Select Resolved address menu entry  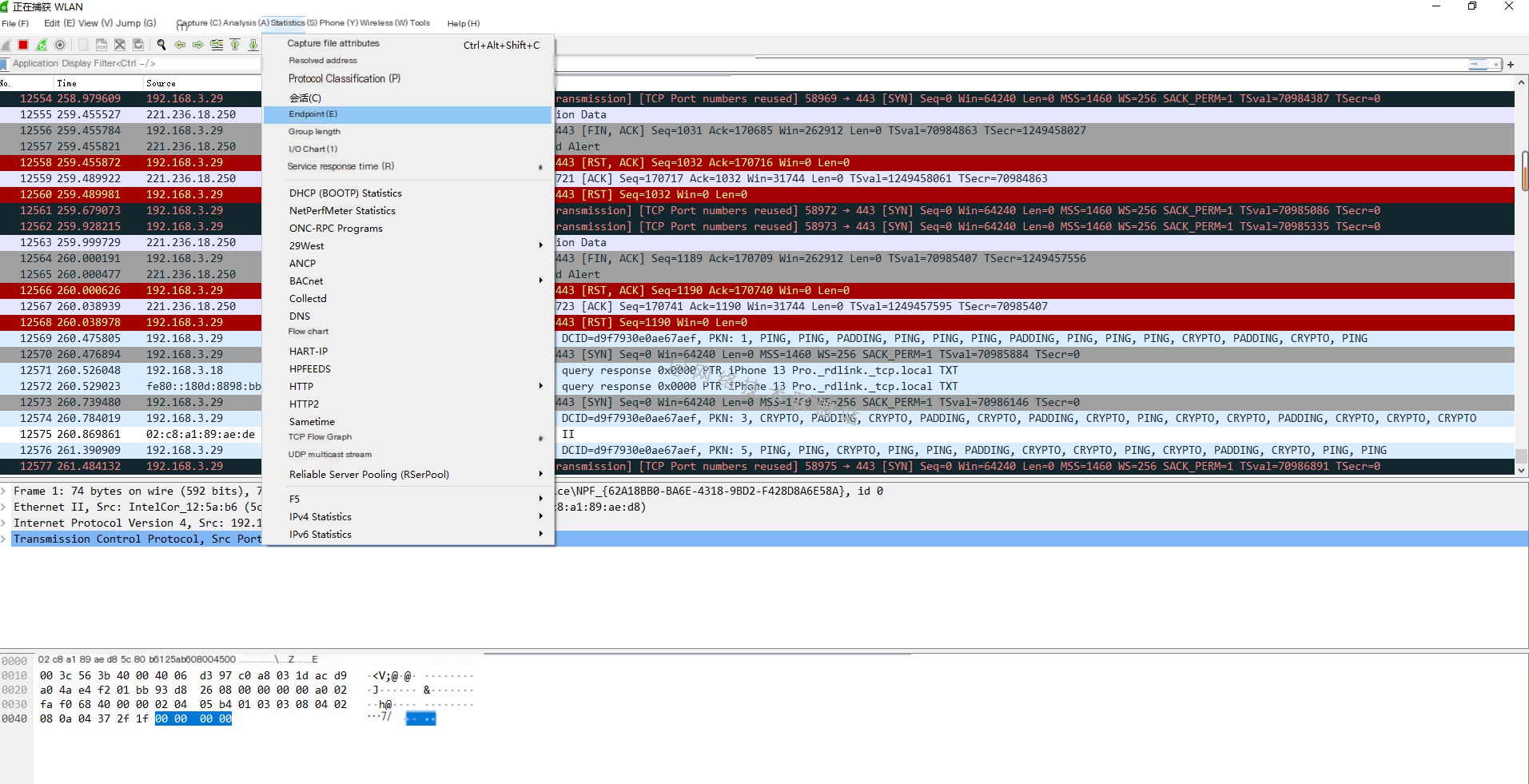408,61
